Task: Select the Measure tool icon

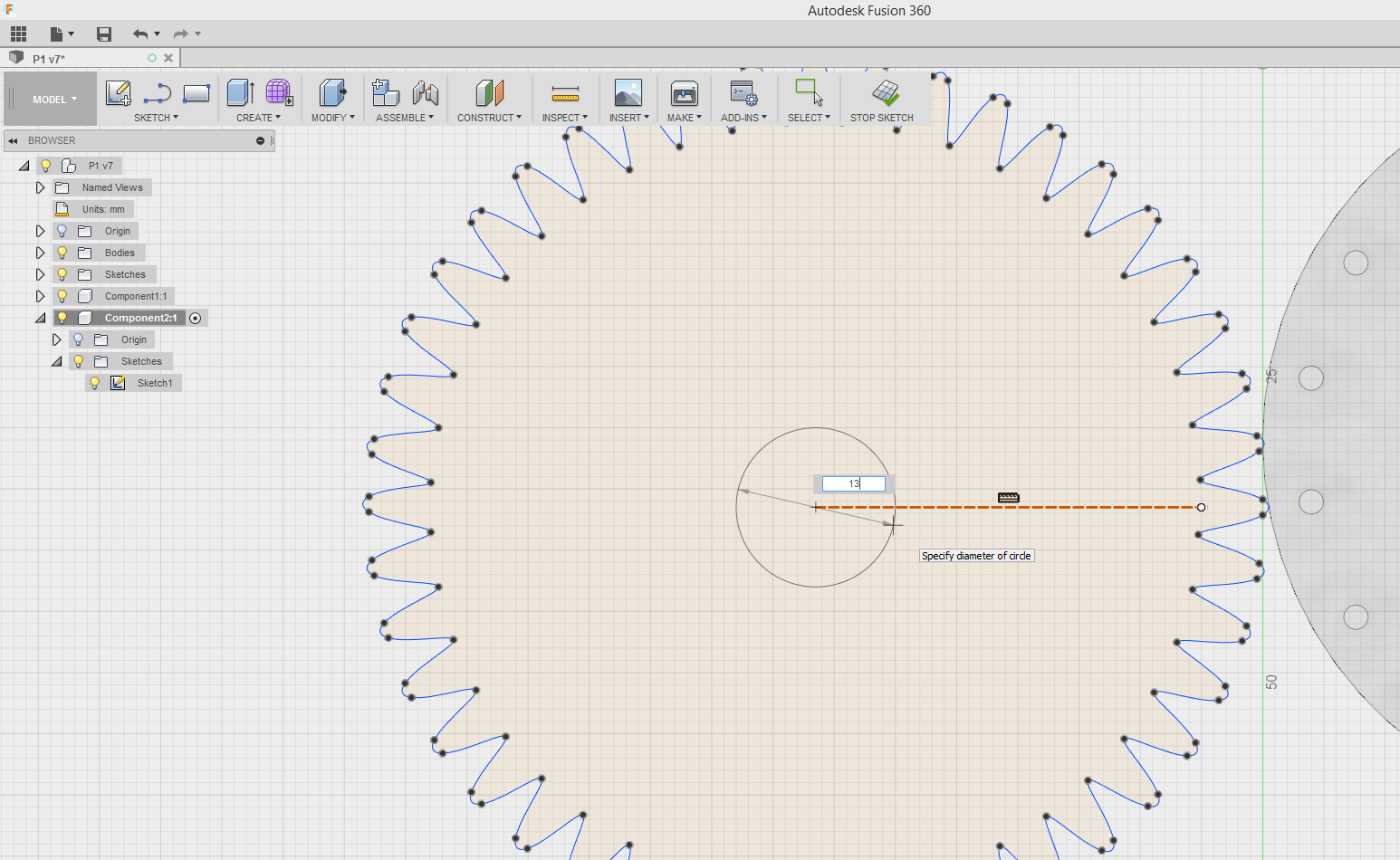Action: click(x=565, y=93)
